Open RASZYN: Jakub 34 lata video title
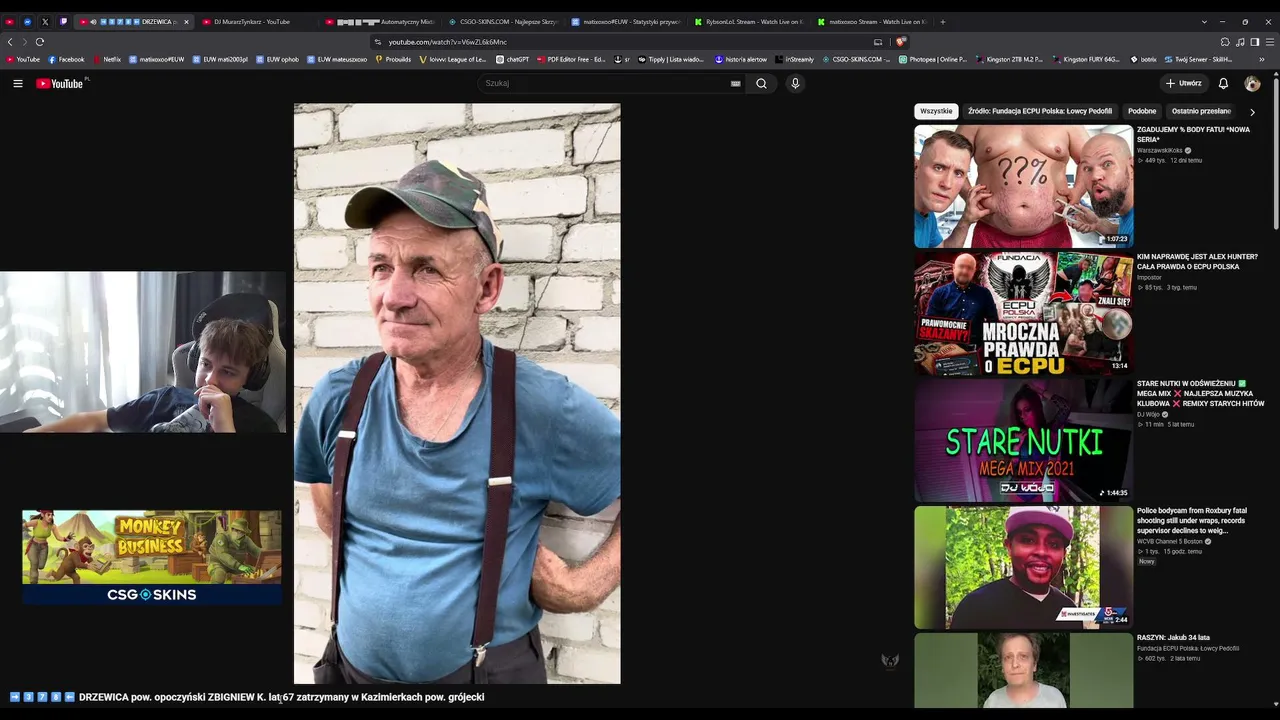The image size is (1280, 720). pyautogui.click(x=1173, y=638)
